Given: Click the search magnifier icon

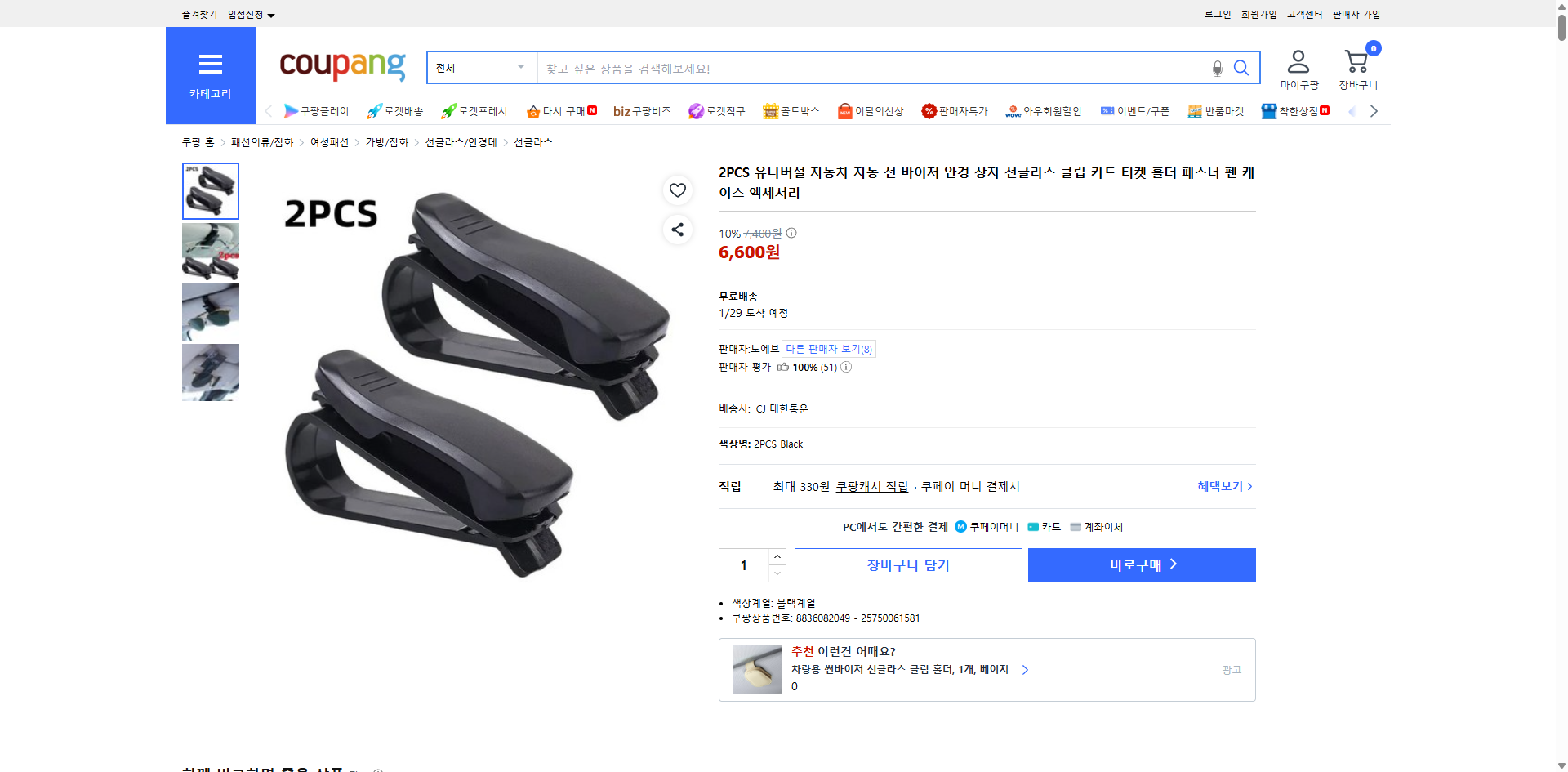Looking at the screenshot, I should [1241, 68].
